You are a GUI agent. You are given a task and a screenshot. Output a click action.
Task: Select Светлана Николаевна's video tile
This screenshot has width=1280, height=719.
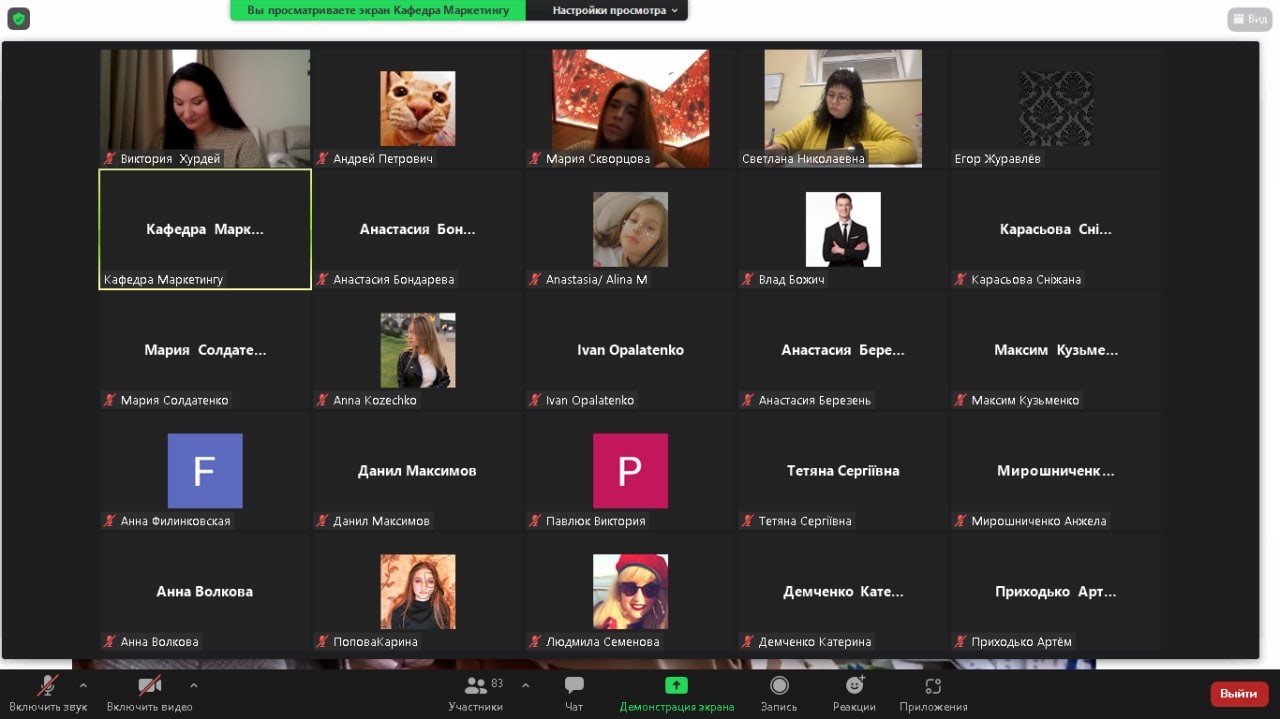[843, 108]
